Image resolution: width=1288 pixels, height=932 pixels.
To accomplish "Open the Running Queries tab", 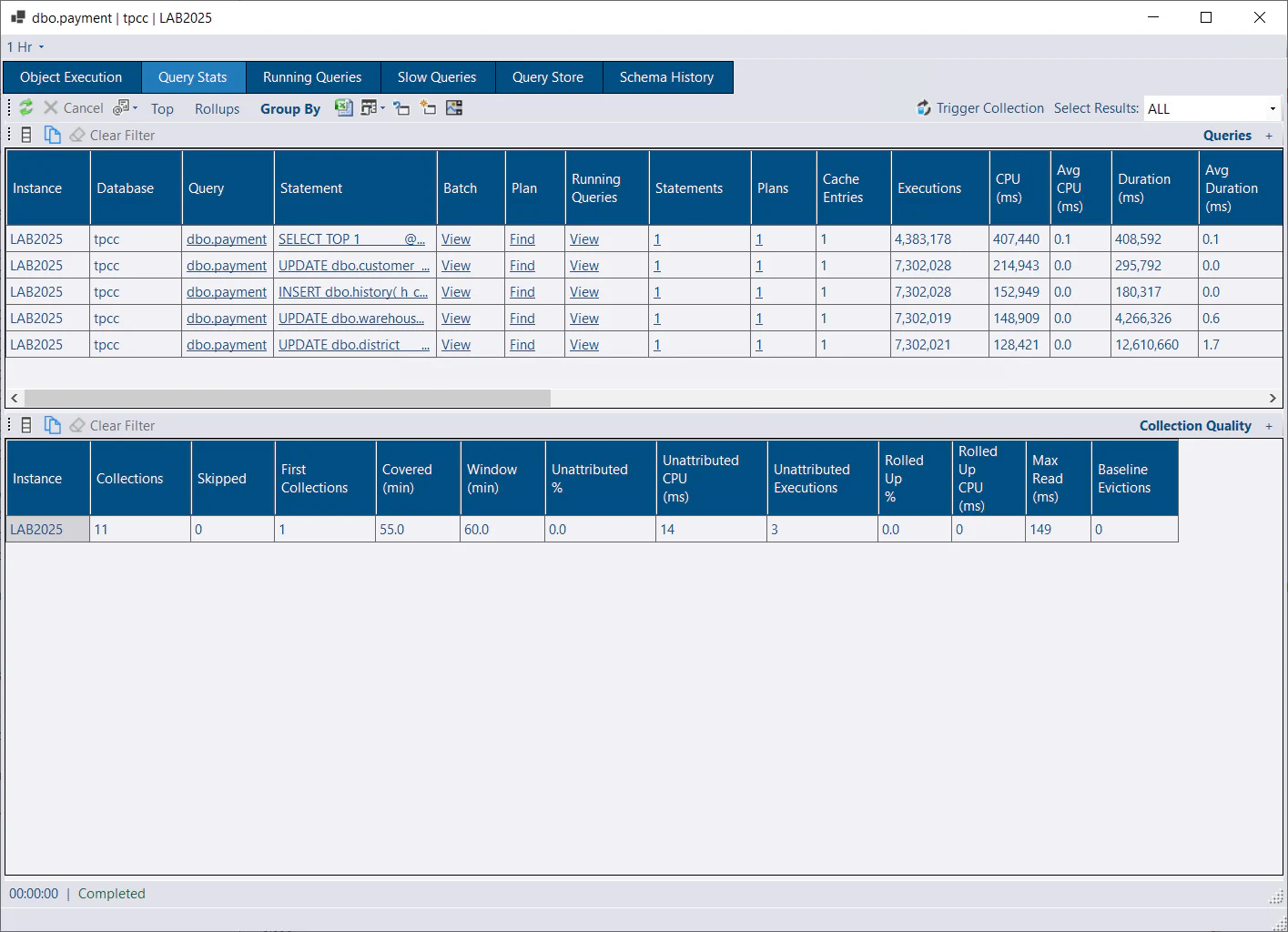I will click(312, 77).
